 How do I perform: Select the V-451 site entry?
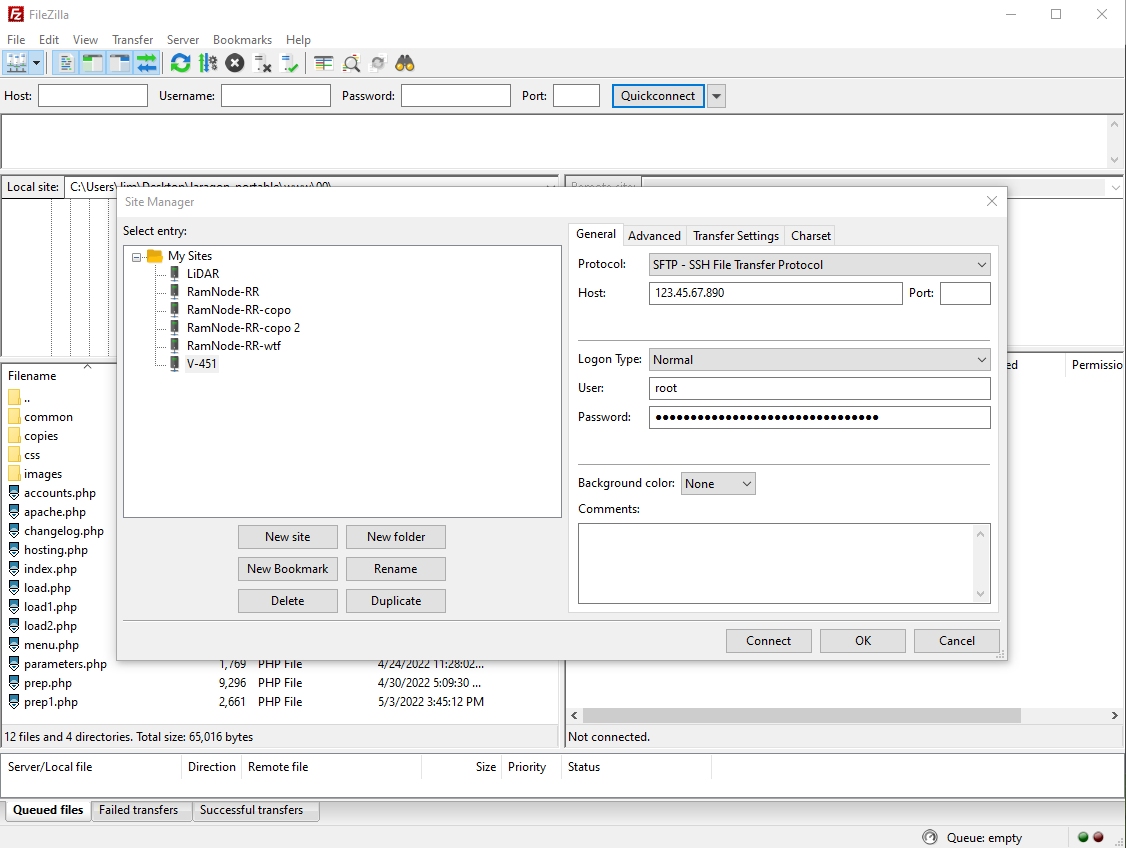(x=201, y=363)
